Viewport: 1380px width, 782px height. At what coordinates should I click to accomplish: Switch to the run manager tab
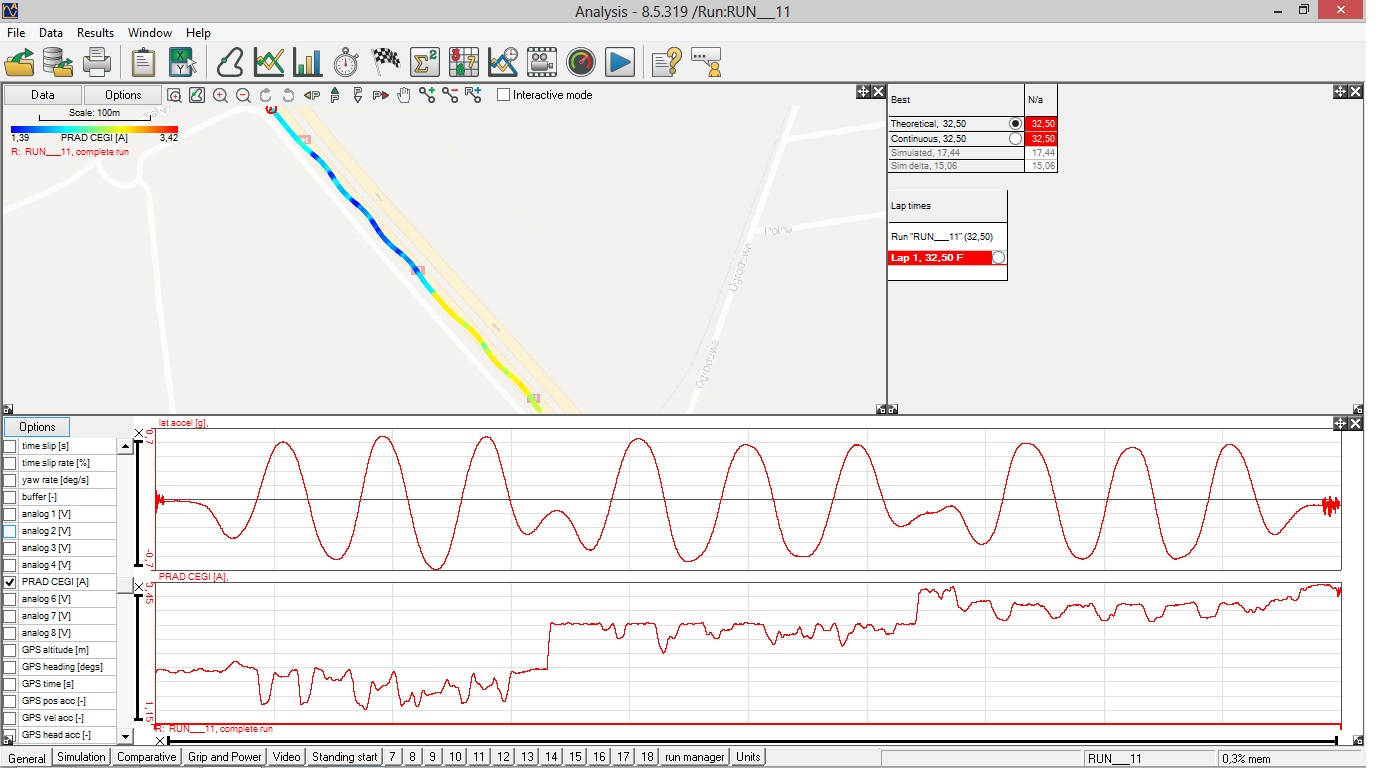click(695, 757)
